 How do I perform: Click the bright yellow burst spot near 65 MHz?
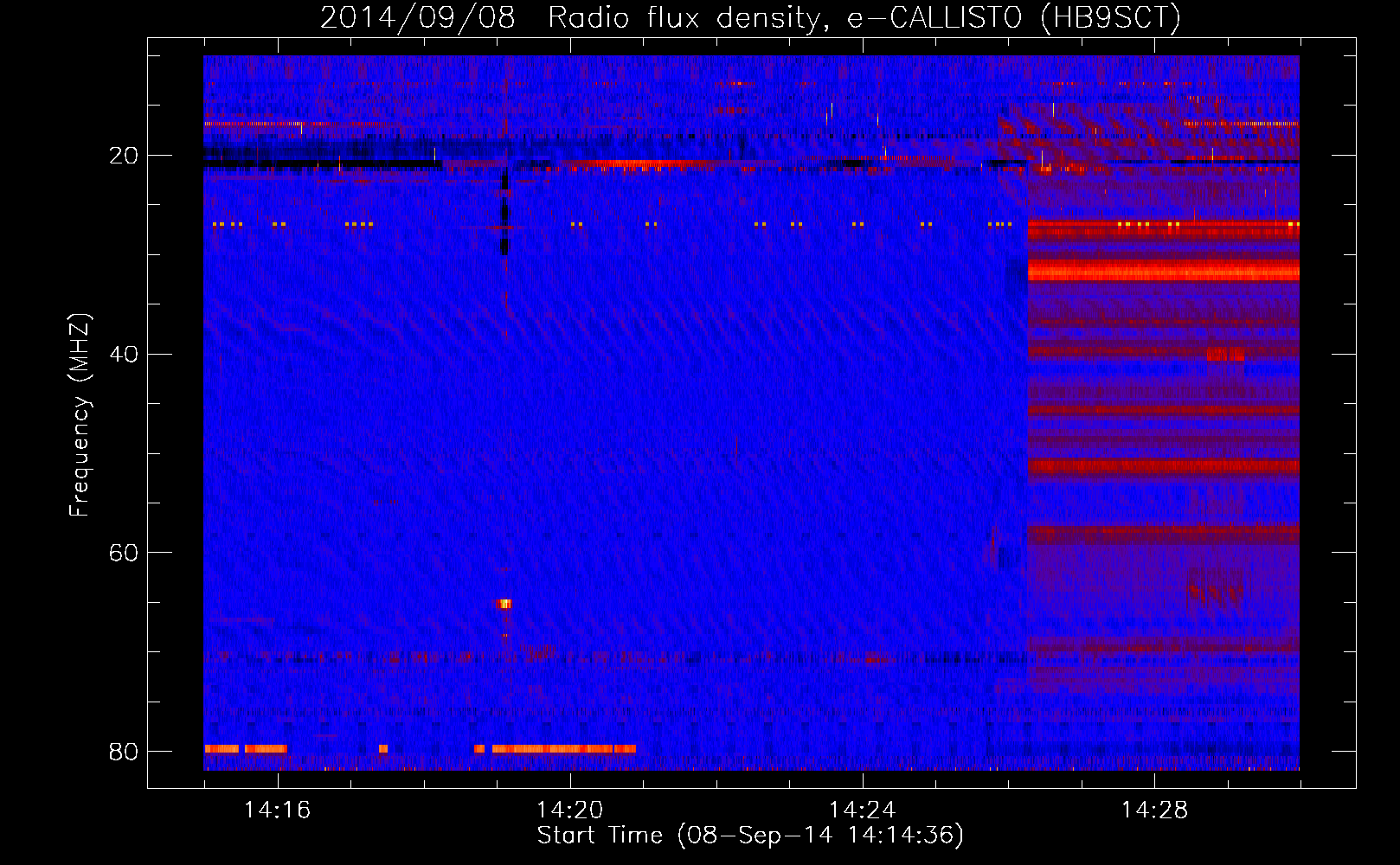tap(504, 604)
